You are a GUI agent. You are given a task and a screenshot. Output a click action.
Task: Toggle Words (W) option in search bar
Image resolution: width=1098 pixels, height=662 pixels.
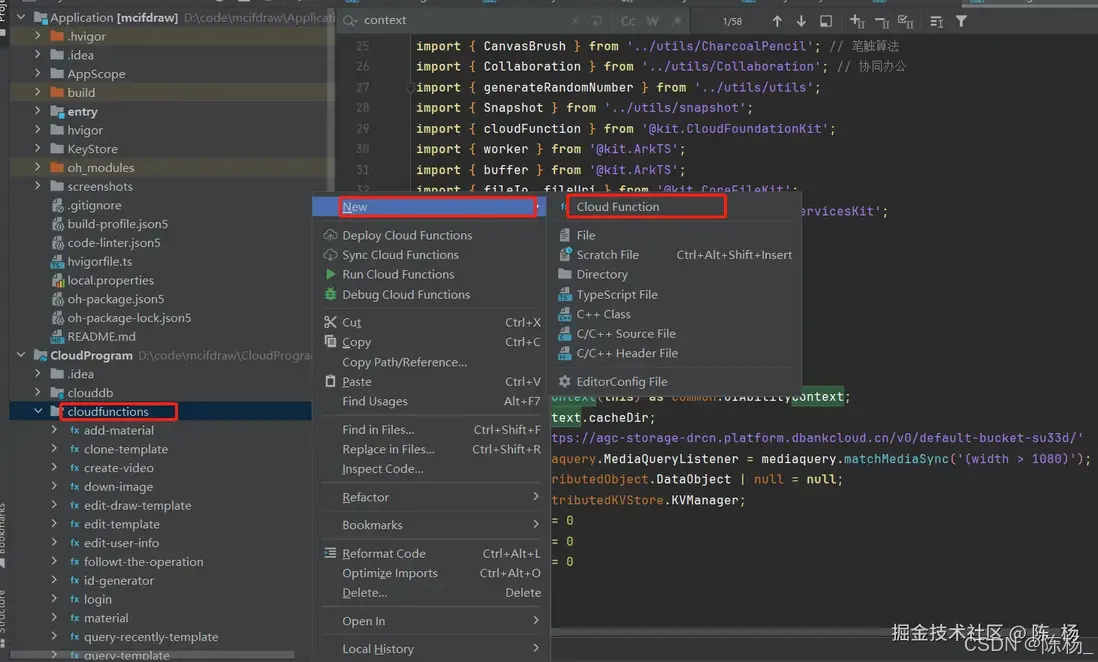click(653, 21)
